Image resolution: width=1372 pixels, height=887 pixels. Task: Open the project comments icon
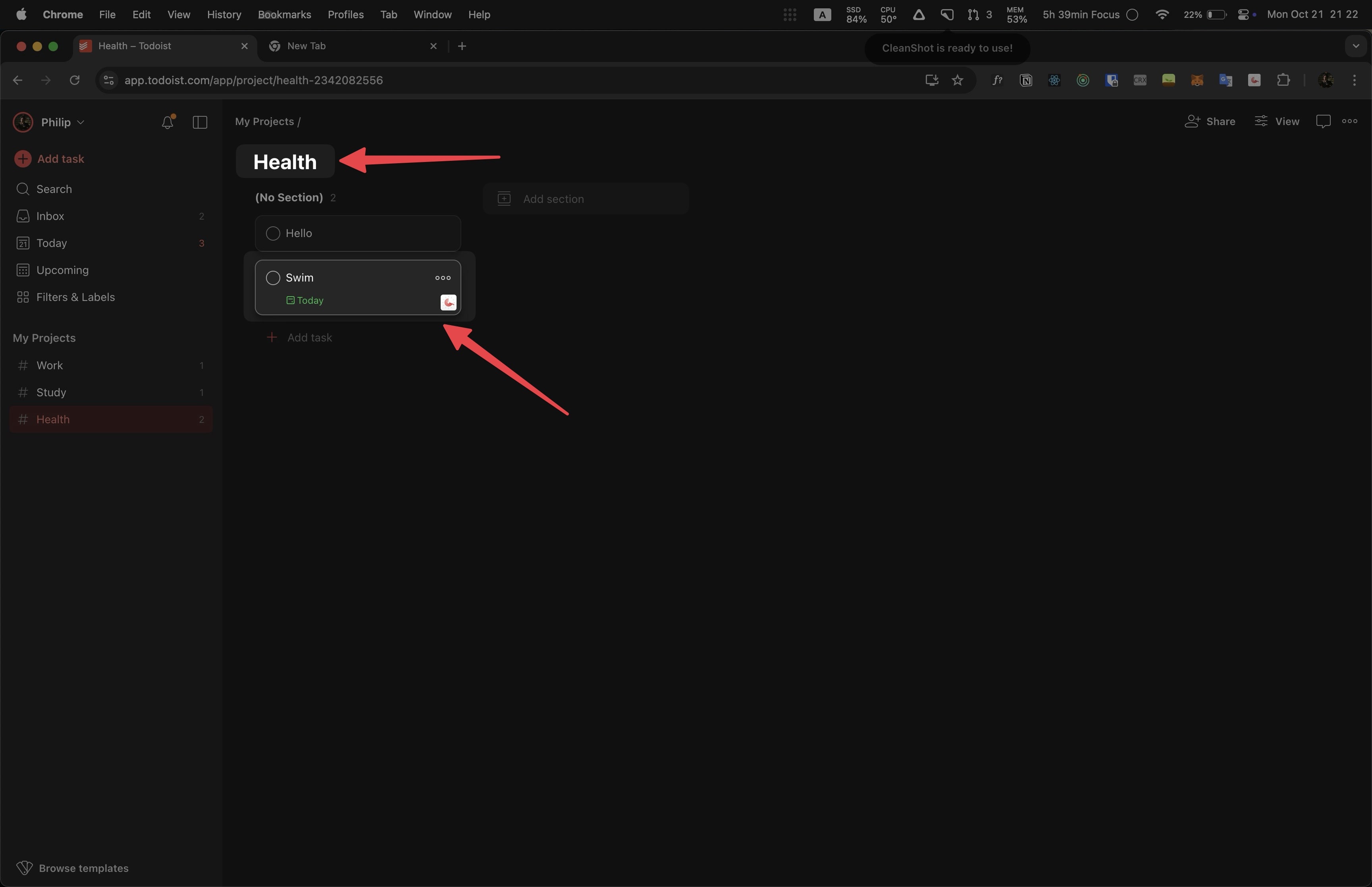pos(1323,121)
